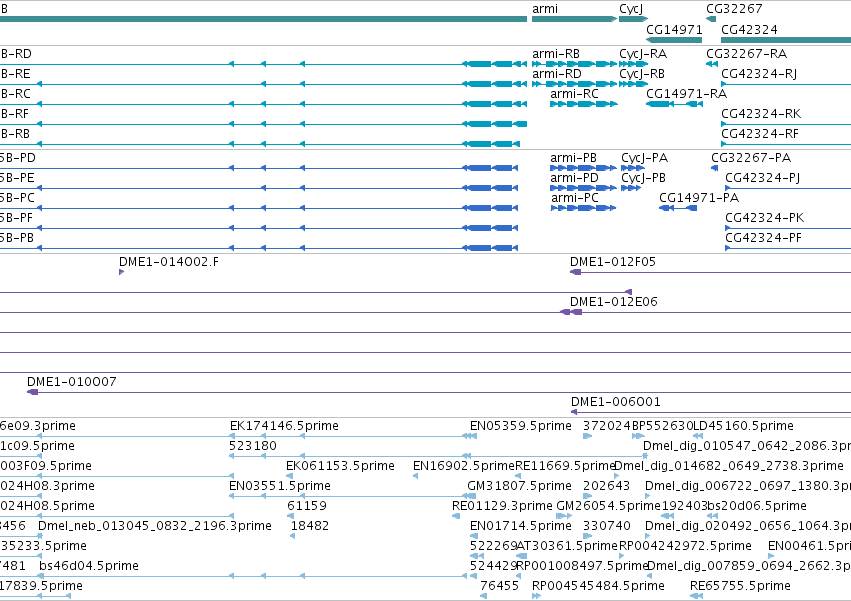Click the CycJ-PB protein label

[643, 178]
